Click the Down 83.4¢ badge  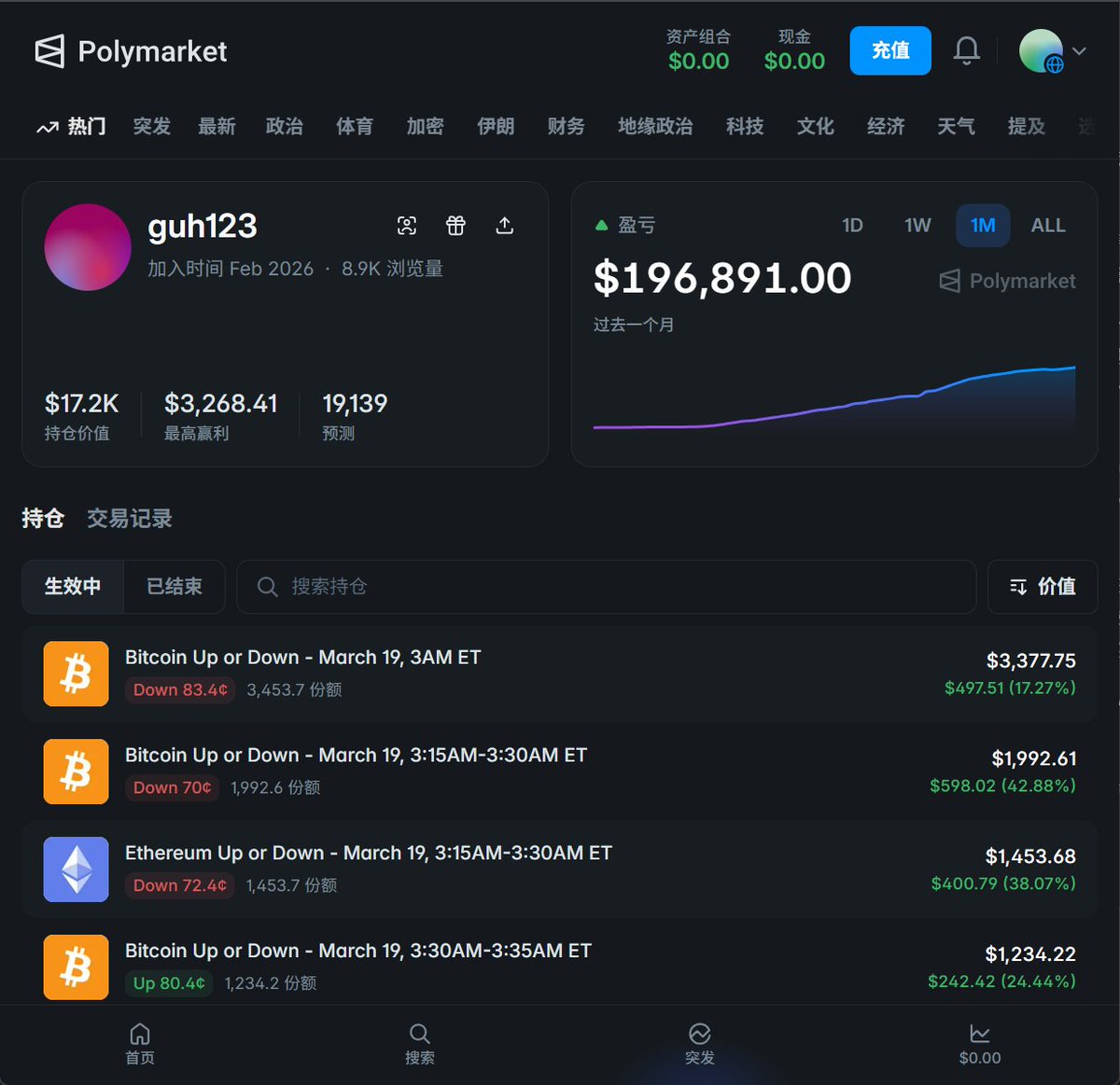[x=180, y=689]
